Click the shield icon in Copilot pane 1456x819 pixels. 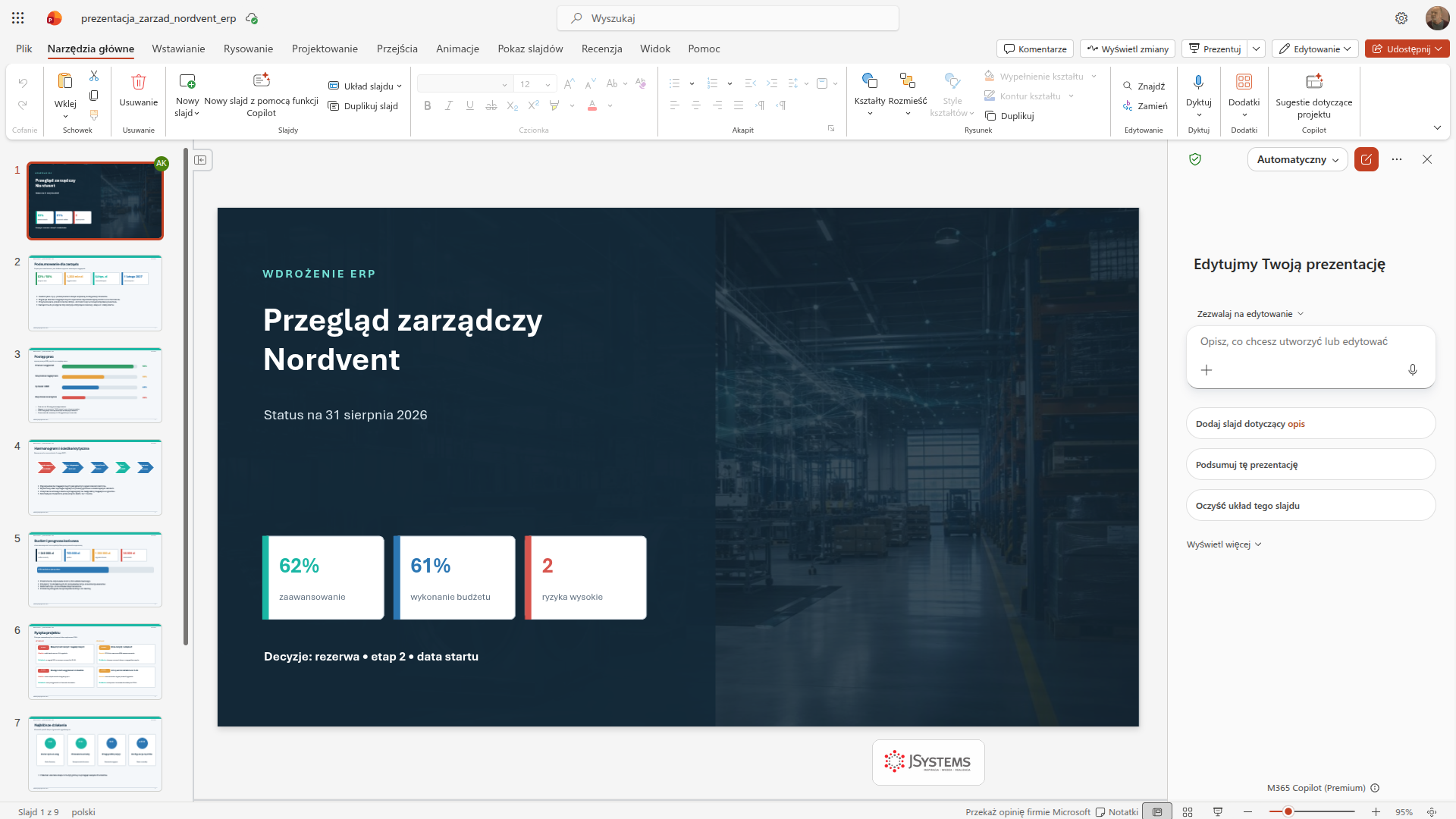(x=1195, y=159)
